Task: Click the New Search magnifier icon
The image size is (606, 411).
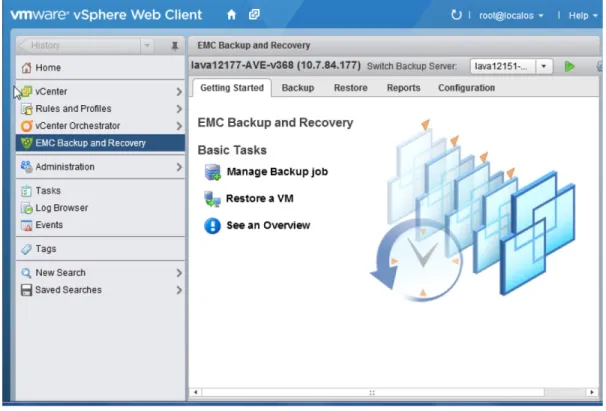Action: [x=26, y=273]
